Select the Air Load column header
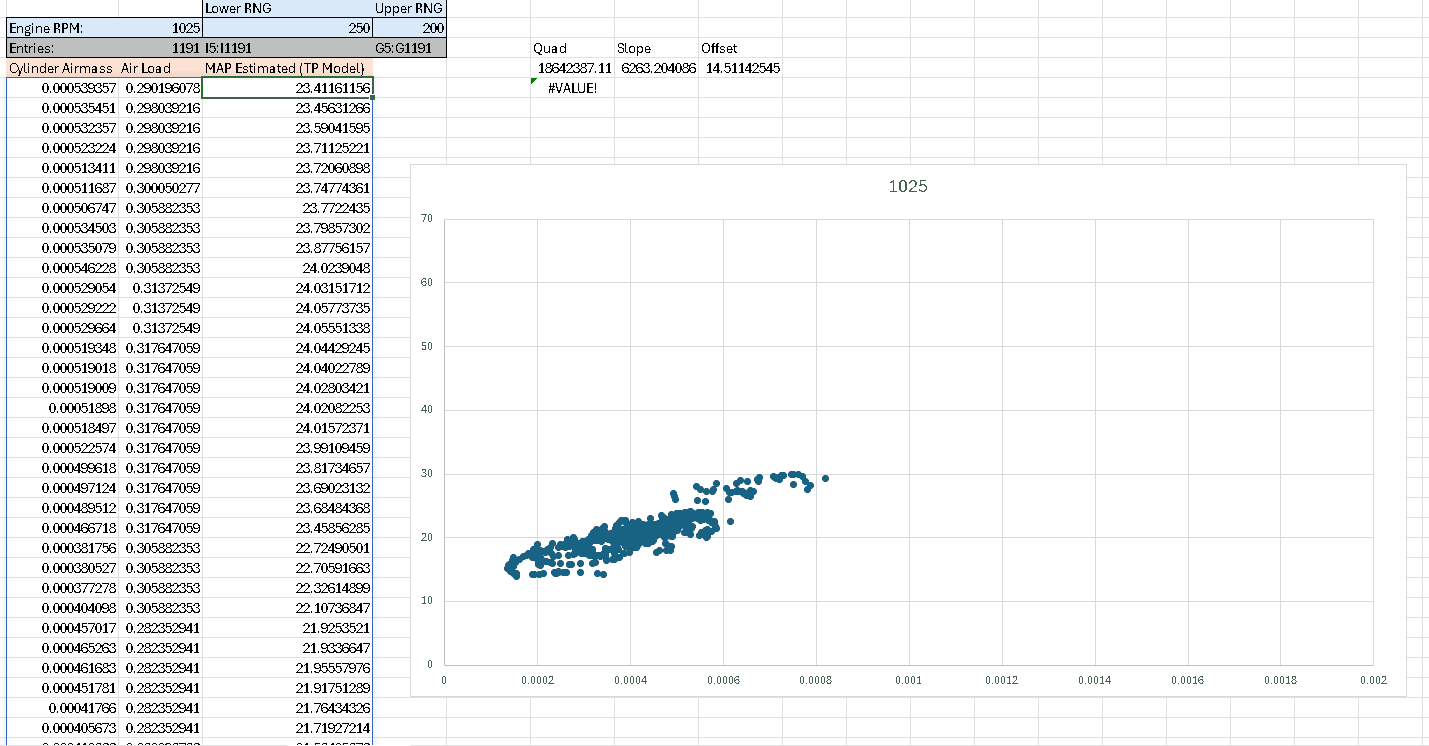This screenshot has height=746, width=1429. [x=160, y=68]
